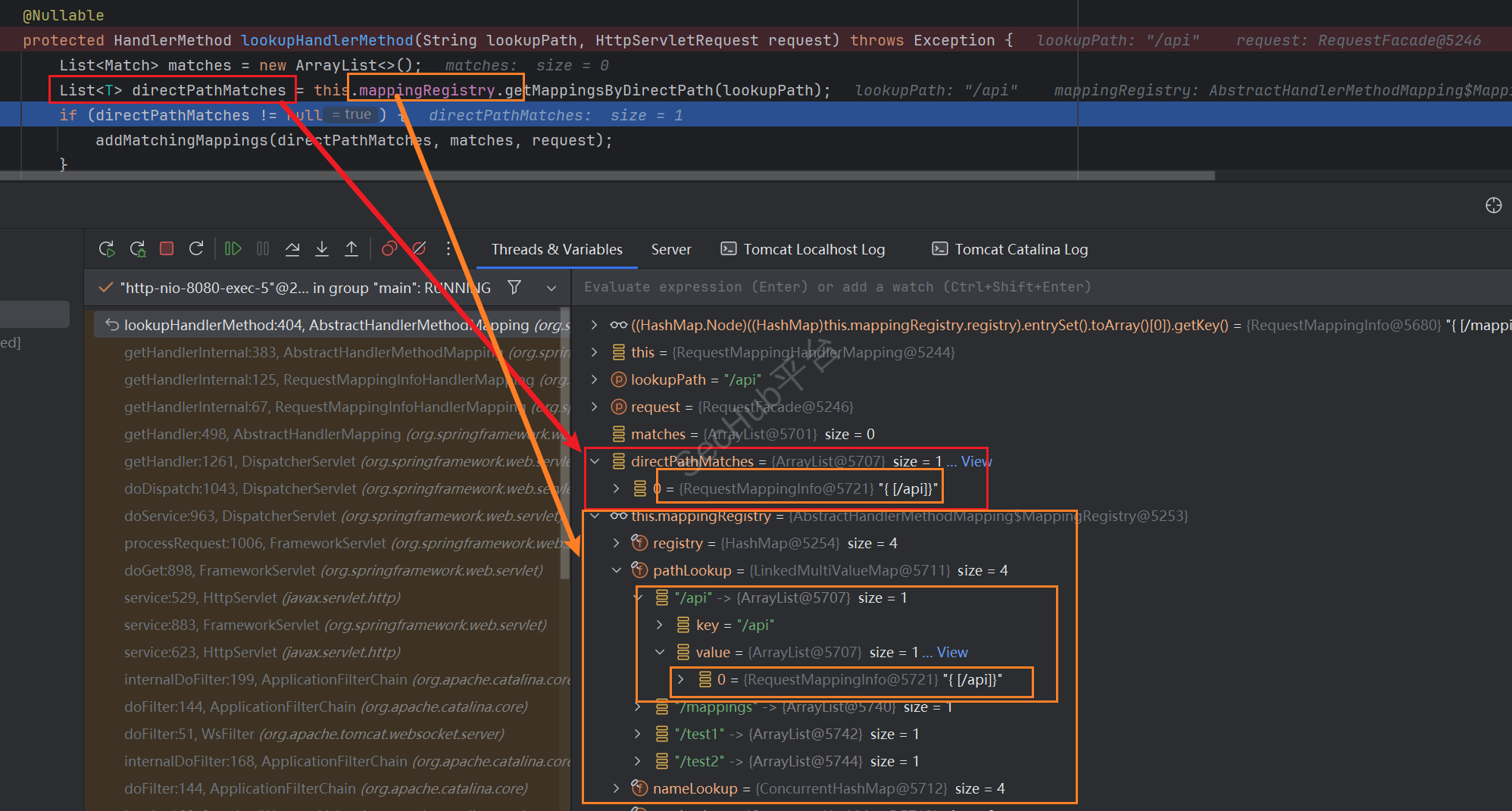Screen dimensions: 1512x811
Task: Click the Rerun in Run mode icon
Action: pos(107,249)
